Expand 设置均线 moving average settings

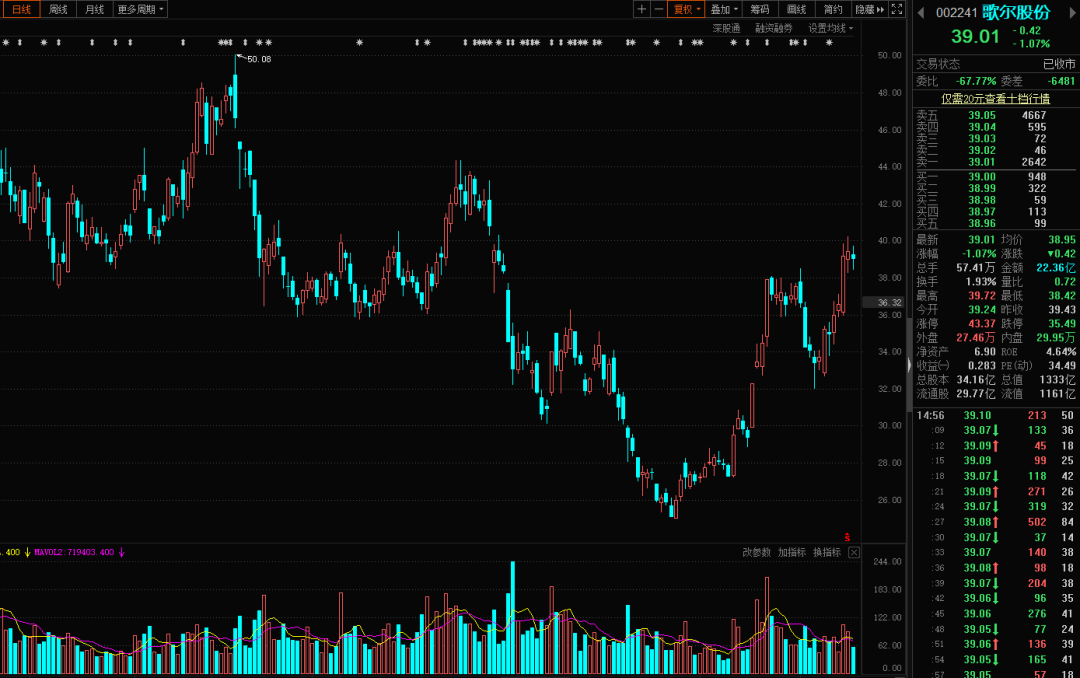point(830,28)
